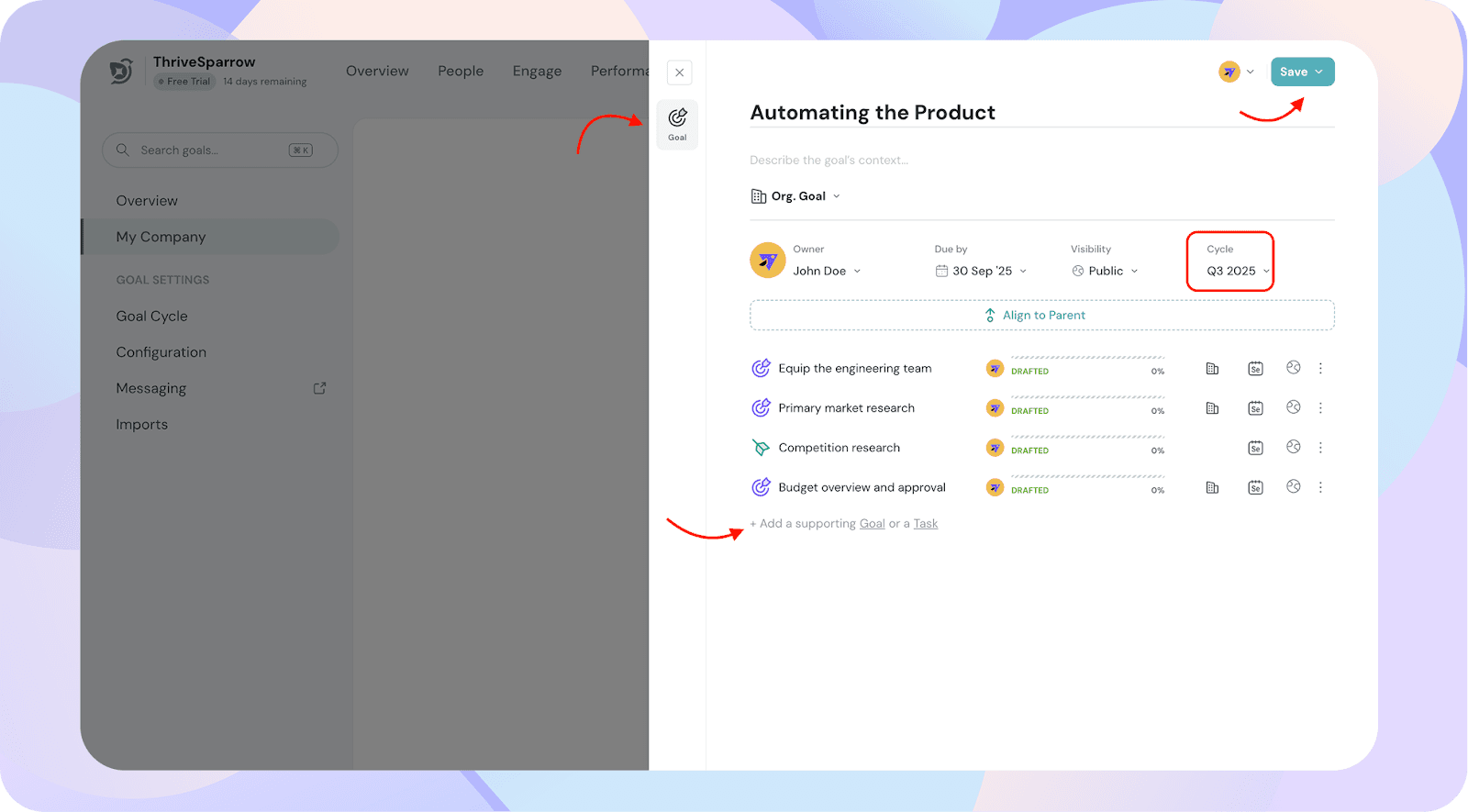Open the Cycle dropdown showing Q3 2025
1468x812 pixels.
click(1238, 271)
